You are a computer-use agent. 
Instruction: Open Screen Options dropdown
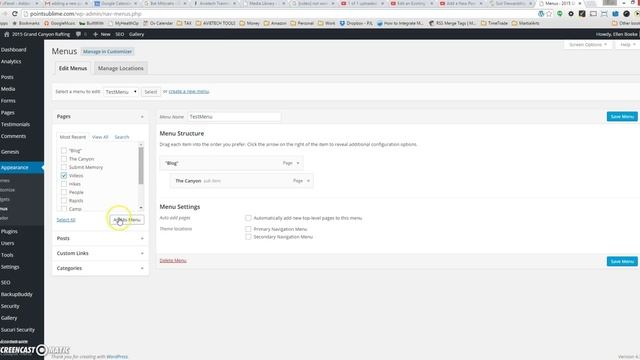point(588,44)
